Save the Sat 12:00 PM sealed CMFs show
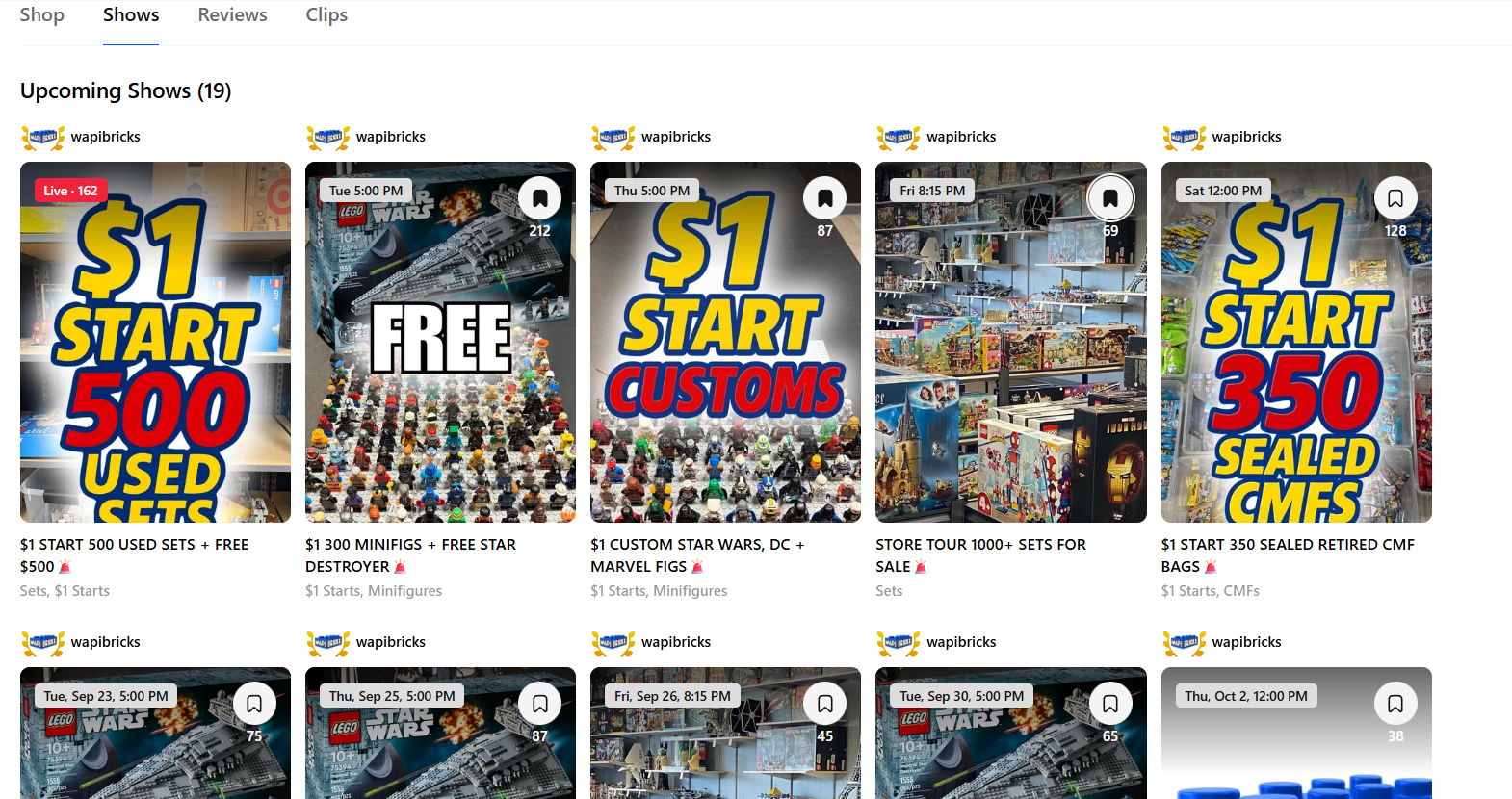 coord(1395,198)
